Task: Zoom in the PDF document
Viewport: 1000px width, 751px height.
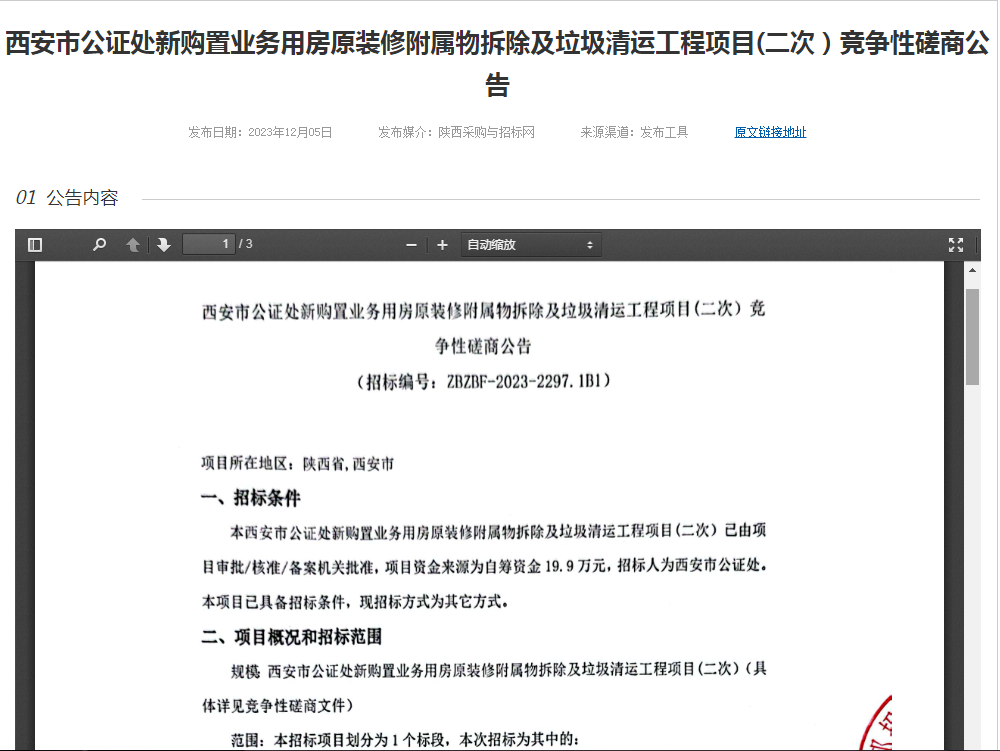Action: [x=443, y=245]
